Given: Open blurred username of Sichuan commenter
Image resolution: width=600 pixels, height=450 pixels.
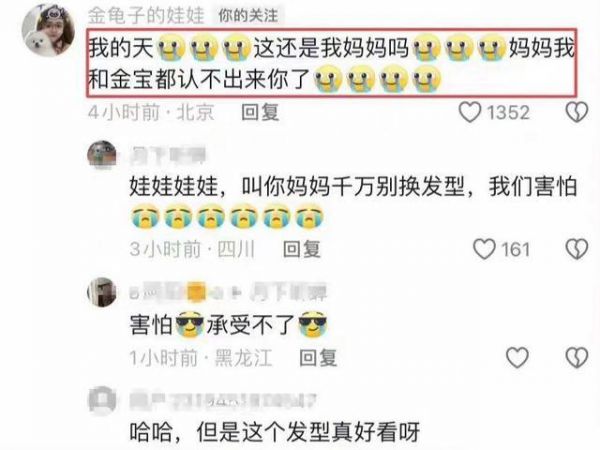Looking at the screenshot, I should tap(168, 155).
